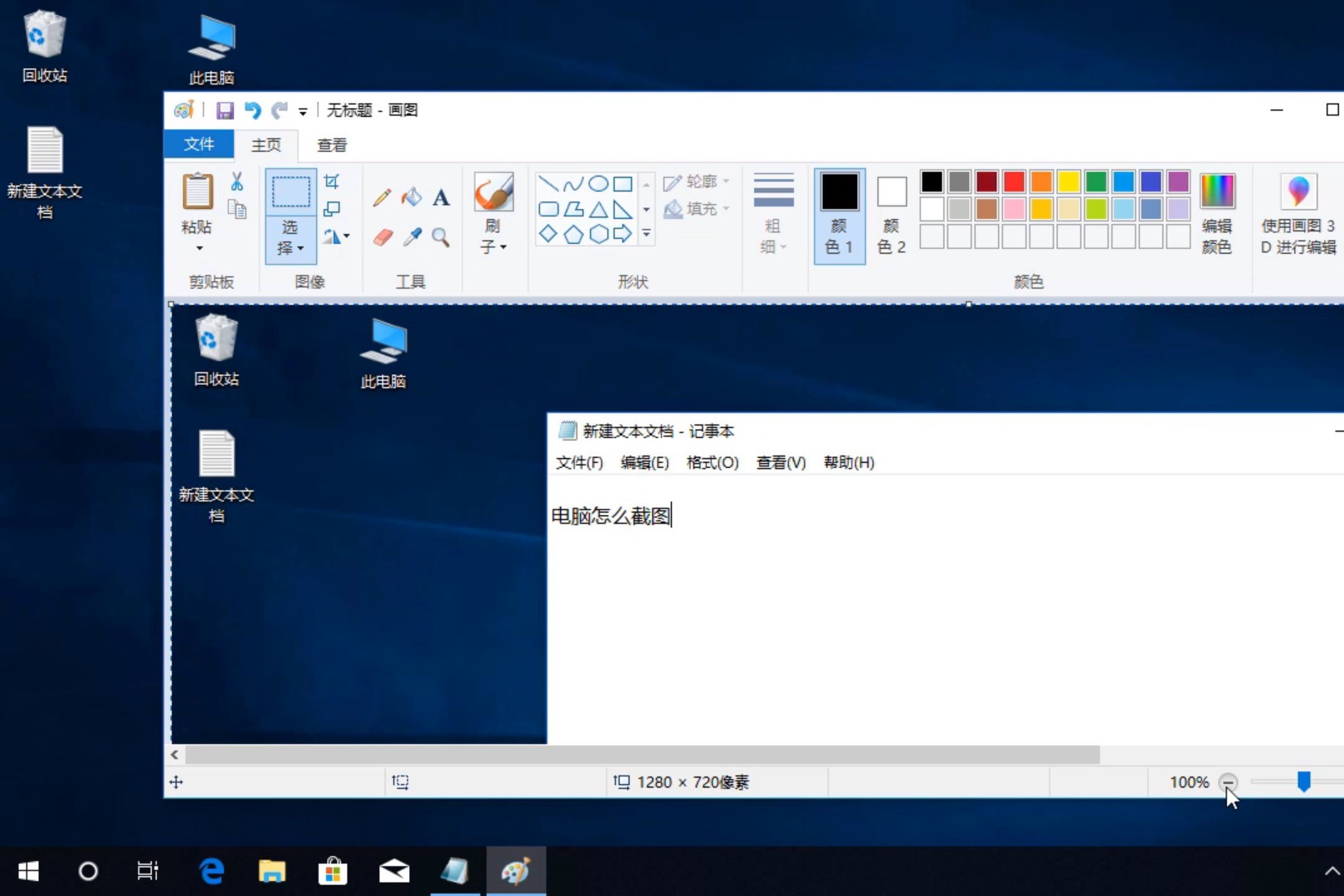Select the 颜色 1 foreground color button

[840, 215]
